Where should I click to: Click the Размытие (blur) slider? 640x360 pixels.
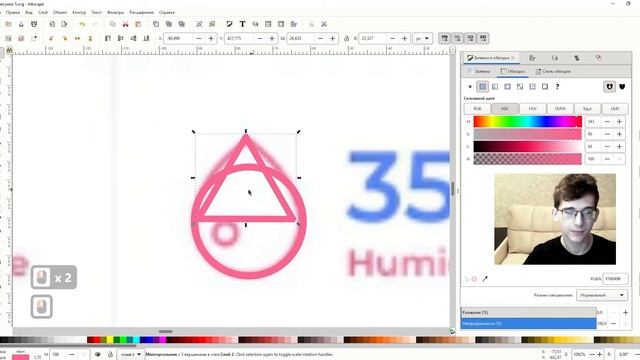pos(529,313)
